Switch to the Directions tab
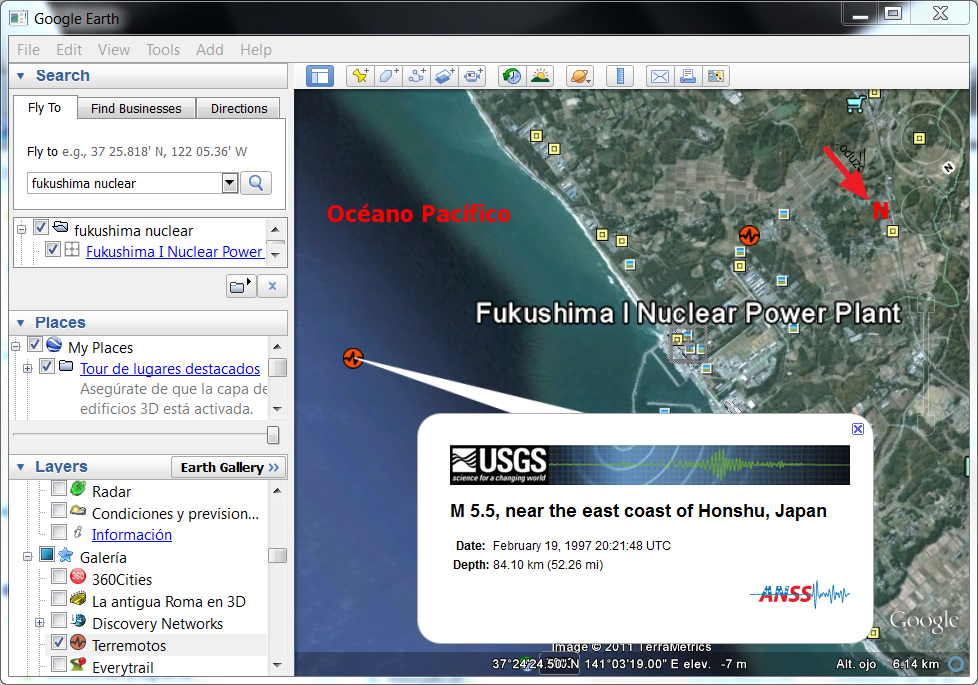Screen dimensions: 978x685 (x=239, y=109)
